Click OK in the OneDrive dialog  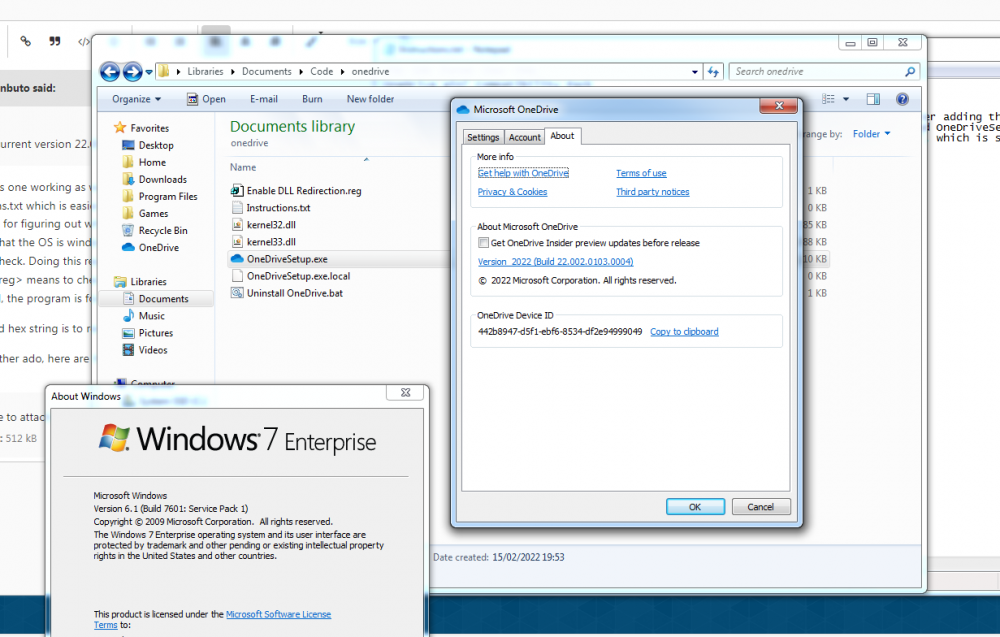(695, 507)
